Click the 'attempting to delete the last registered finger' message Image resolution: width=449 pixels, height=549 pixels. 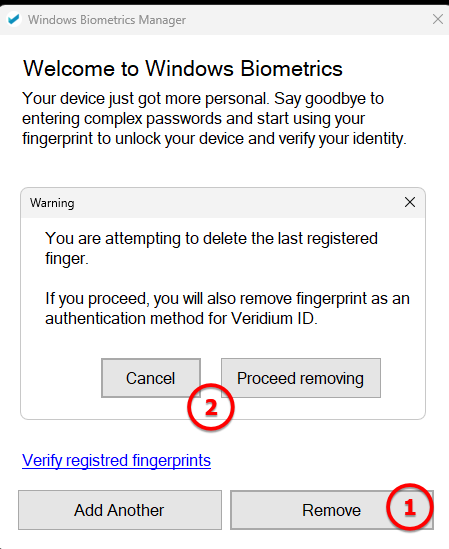[x=211, y=248]
